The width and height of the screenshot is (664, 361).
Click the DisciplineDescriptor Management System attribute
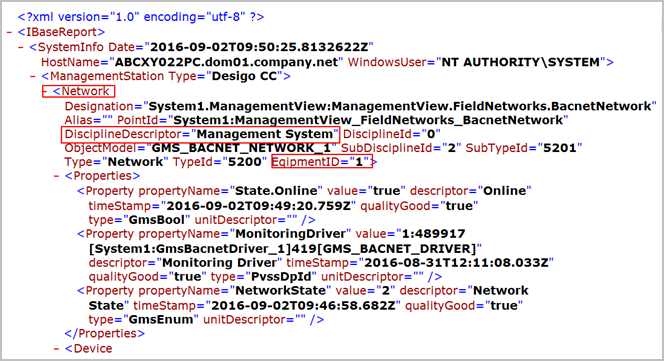pos(200,134)
